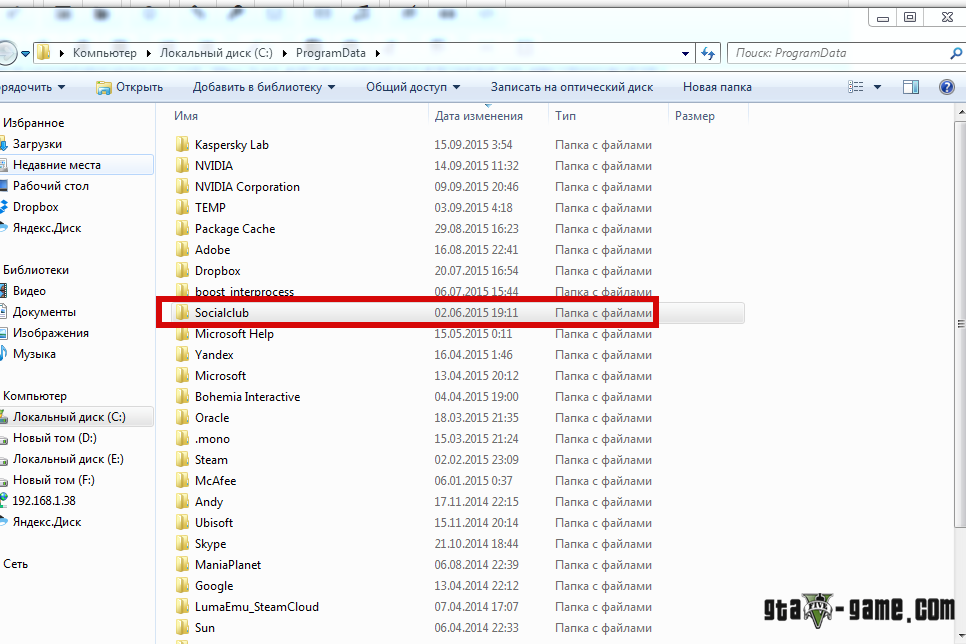Select Локальный диск (C:) in sidebar

pos(70,417)
